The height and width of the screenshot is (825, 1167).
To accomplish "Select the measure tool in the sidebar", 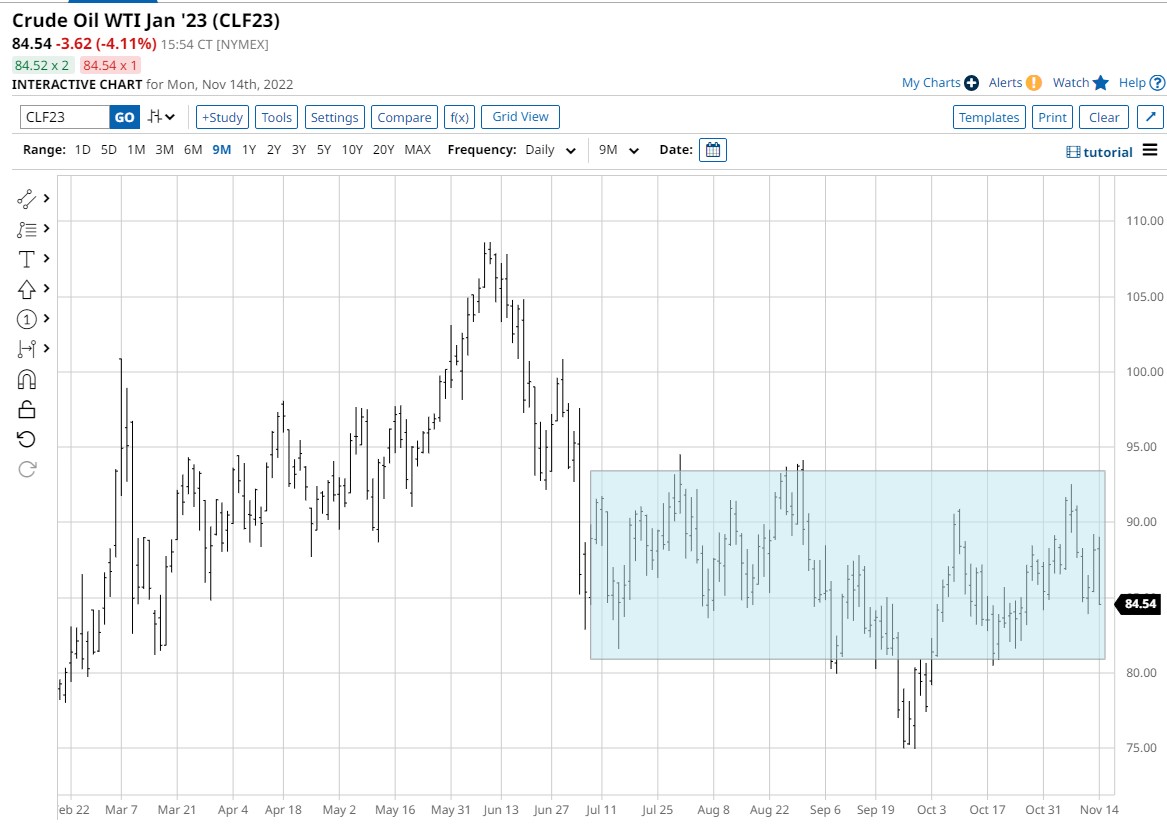I will pos(27,348).
